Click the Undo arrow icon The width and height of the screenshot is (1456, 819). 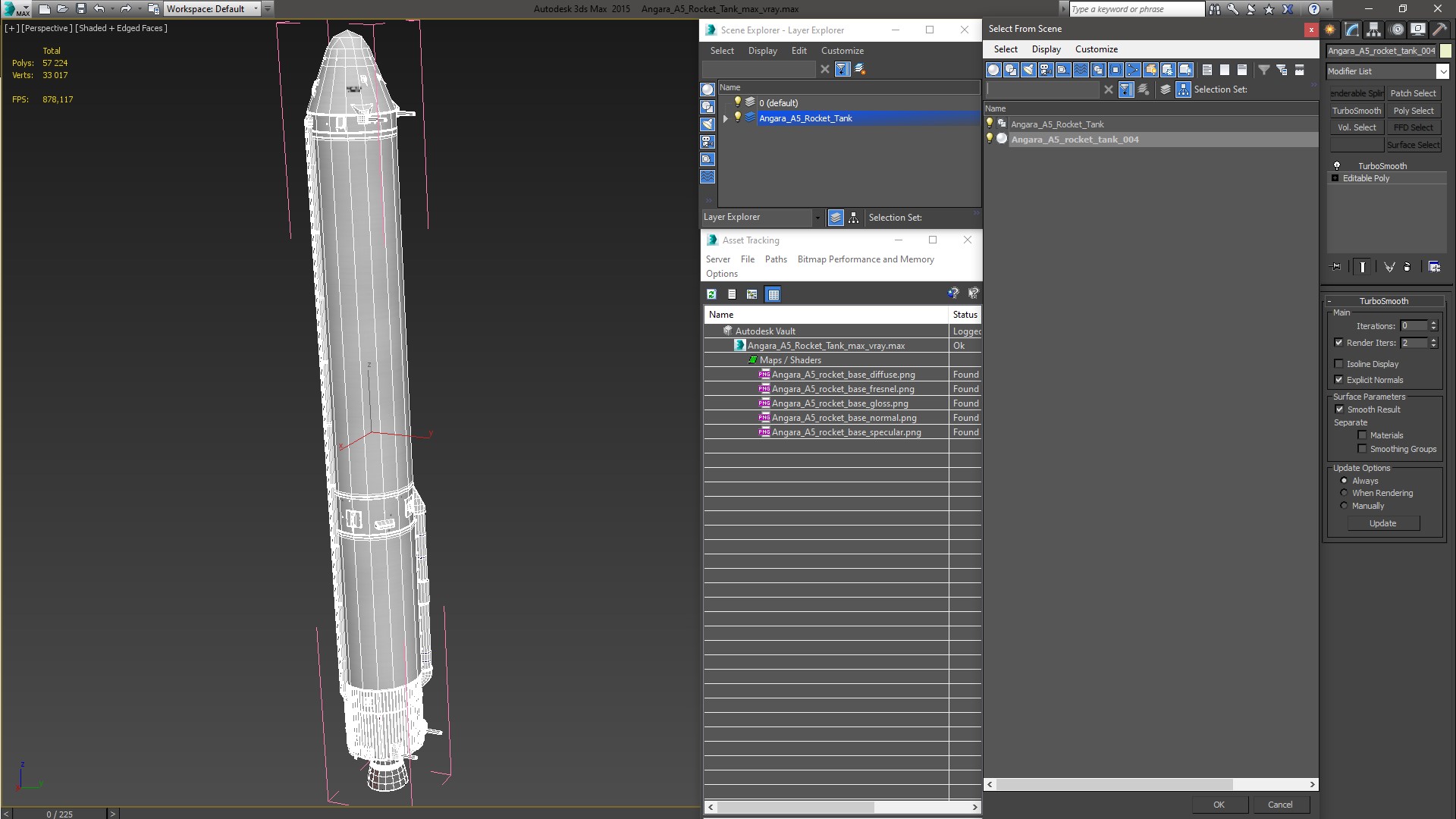pos(99,9)
